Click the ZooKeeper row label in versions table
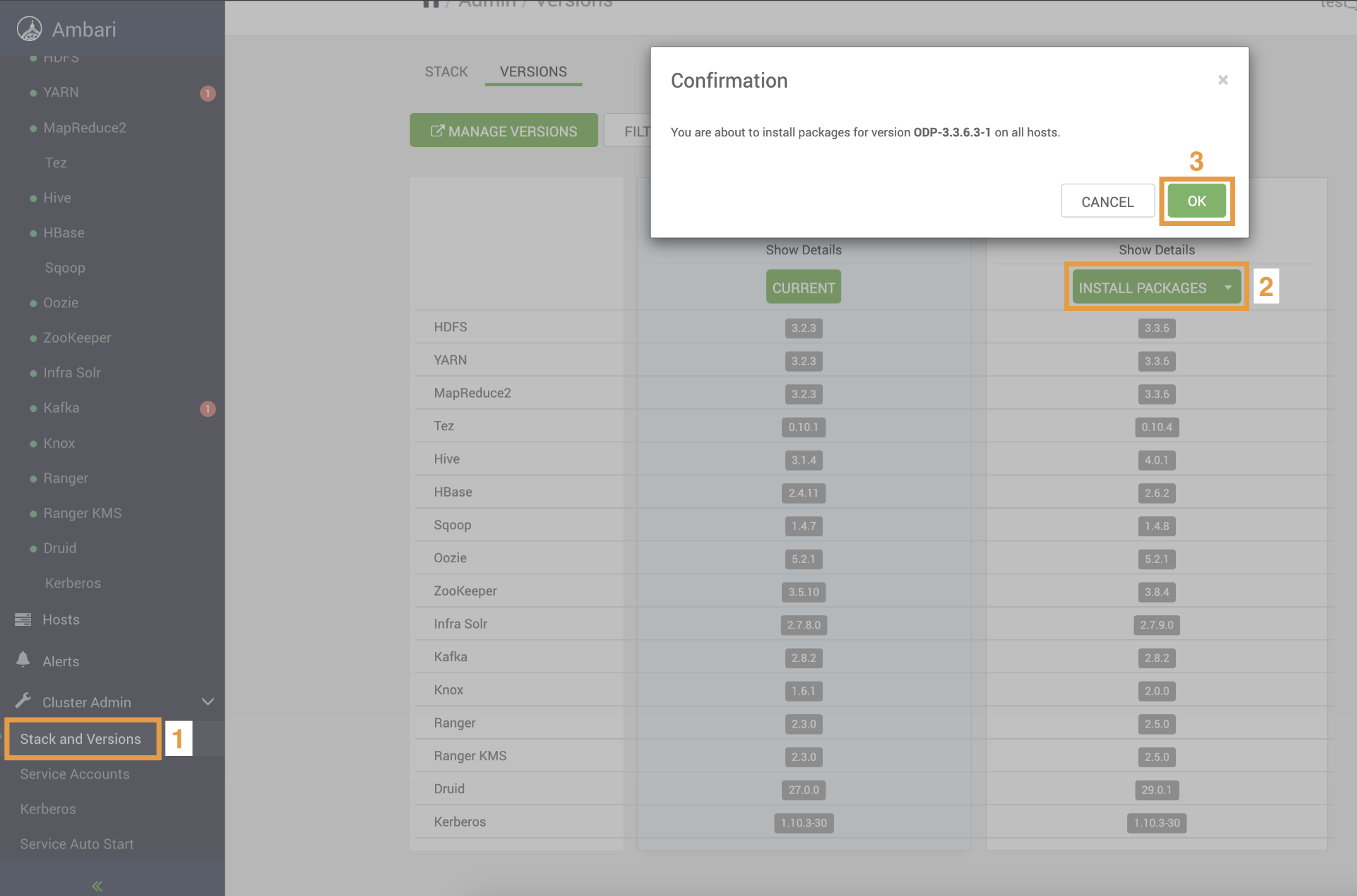Viewport: 1357px width, 896px height. 465,591
